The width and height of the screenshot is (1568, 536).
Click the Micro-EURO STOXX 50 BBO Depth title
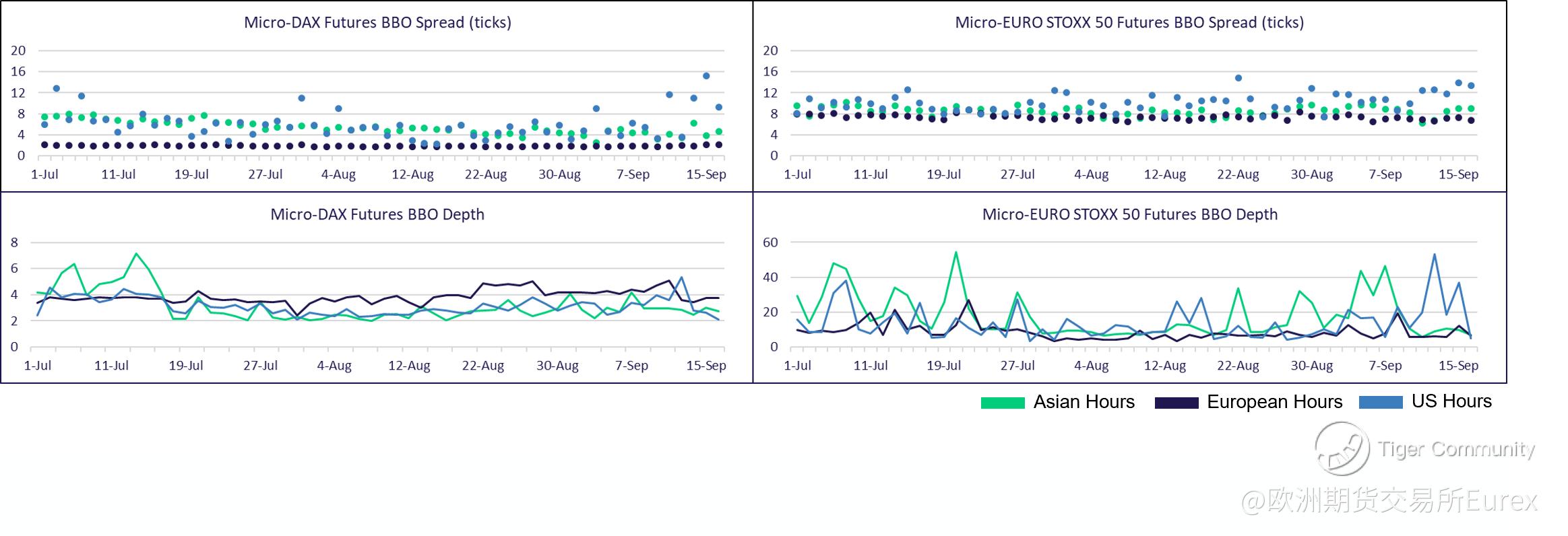[x=1129, y=214]
